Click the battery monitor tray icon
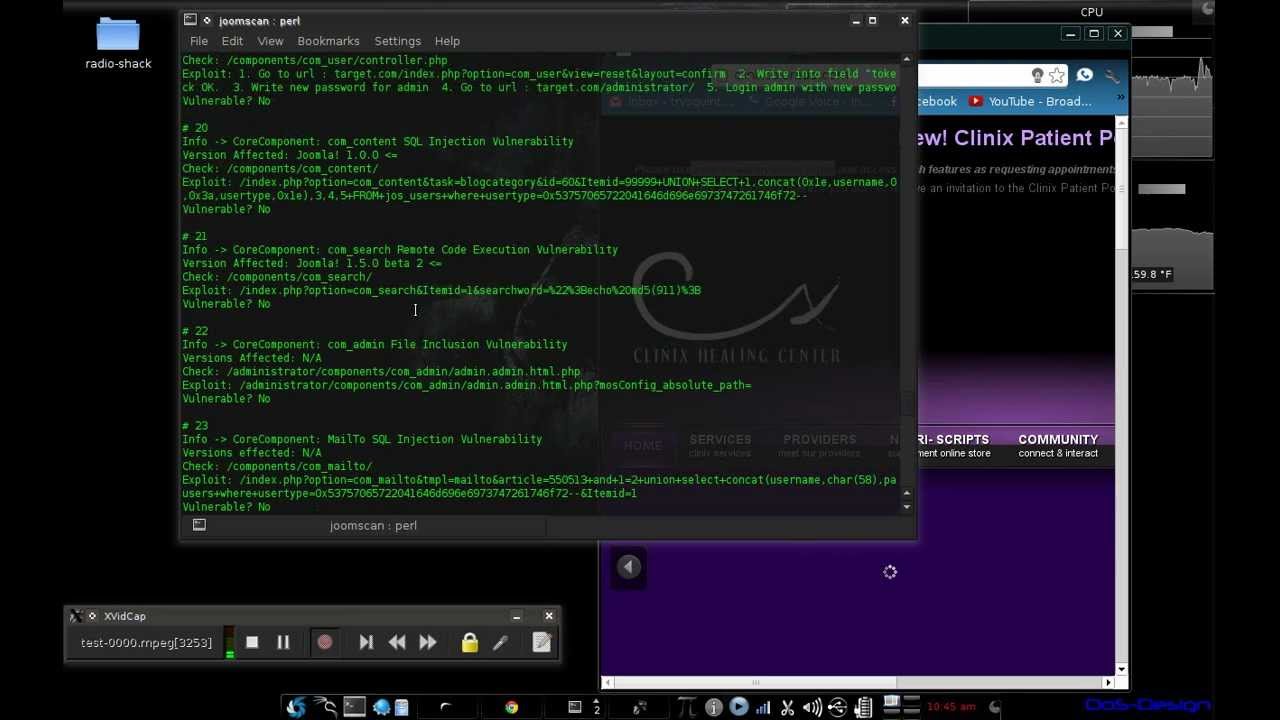The width and height of the screenshot is (1280, 720). pyautogui.click(x=863, y=707)
